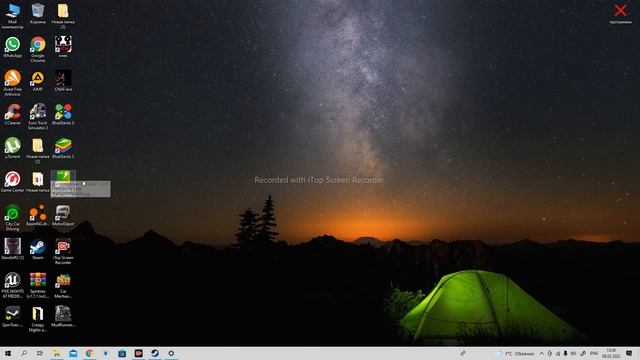This screenshot has width=640, height=360.
Task: Switch to Chrome on the taskbar
Action: (89, 353)
